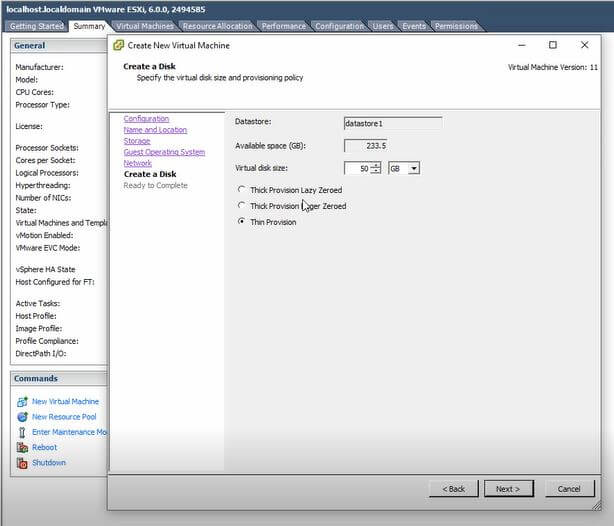
Task: Minimize the Create New Virtual Machine dialog
Action: (522, 45)
